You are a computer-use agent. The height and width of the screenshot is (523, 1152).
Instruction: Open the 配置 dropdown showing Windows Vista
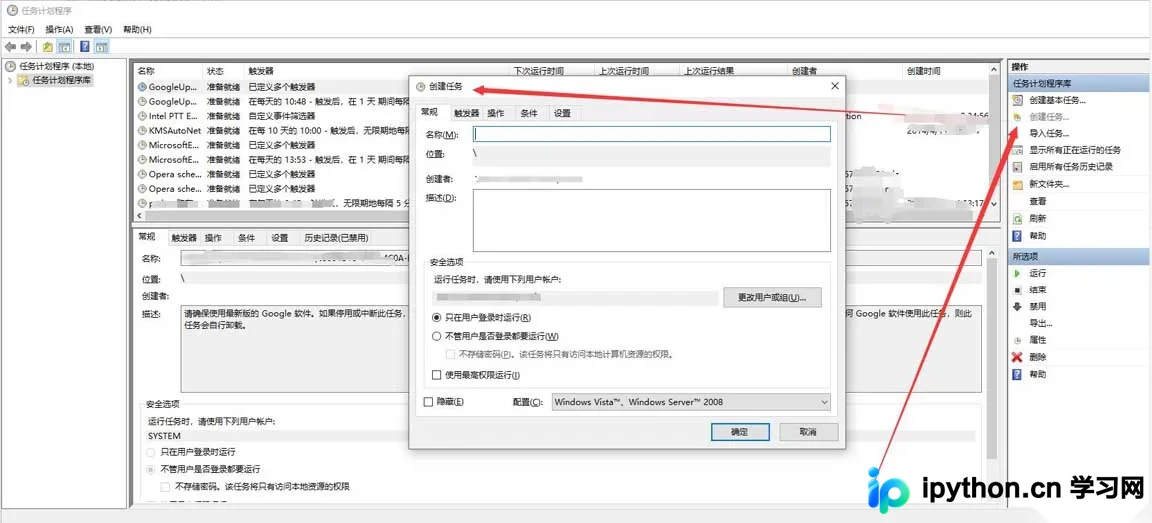(x=691, y=402)
